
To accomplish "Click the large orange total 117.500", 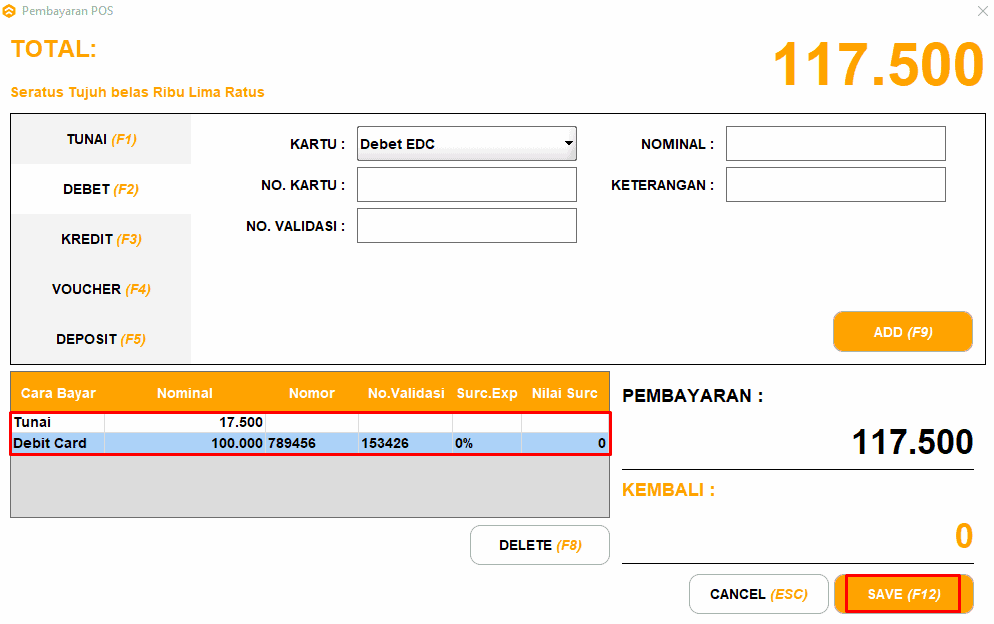I will pyautogui.click(x=878, y=65).
